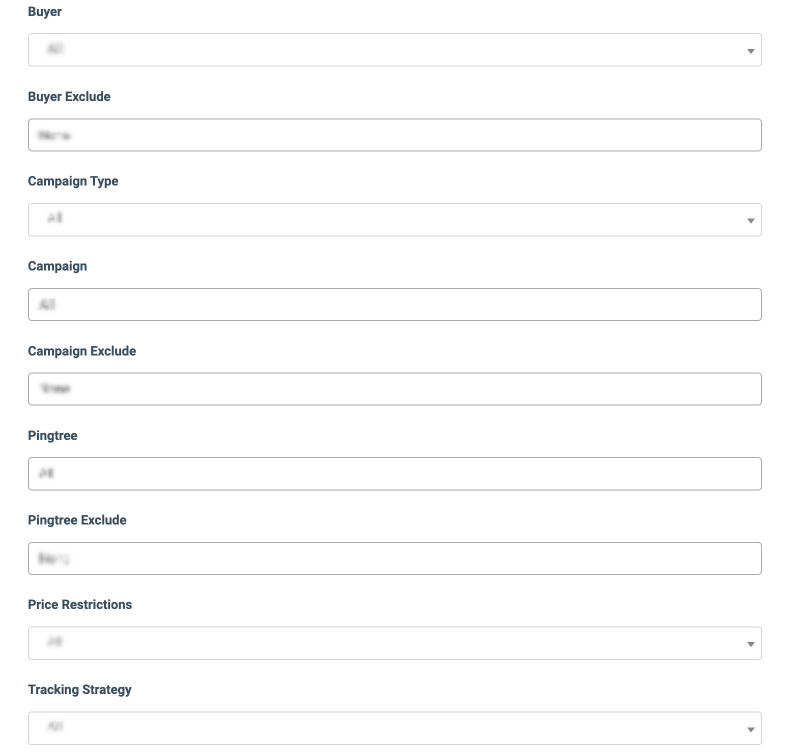
Task: Click the "Tracking Strategy" label text
Action: 80,690
